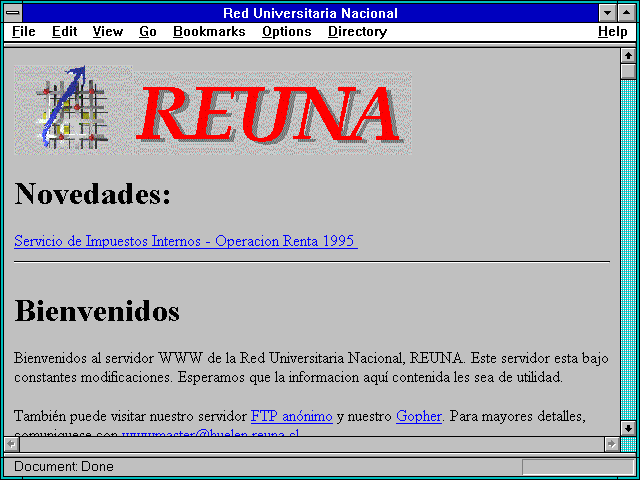Click the vertical scrollbar up arrow
Viewport: 640px width, 480px height.
(628, 56)
